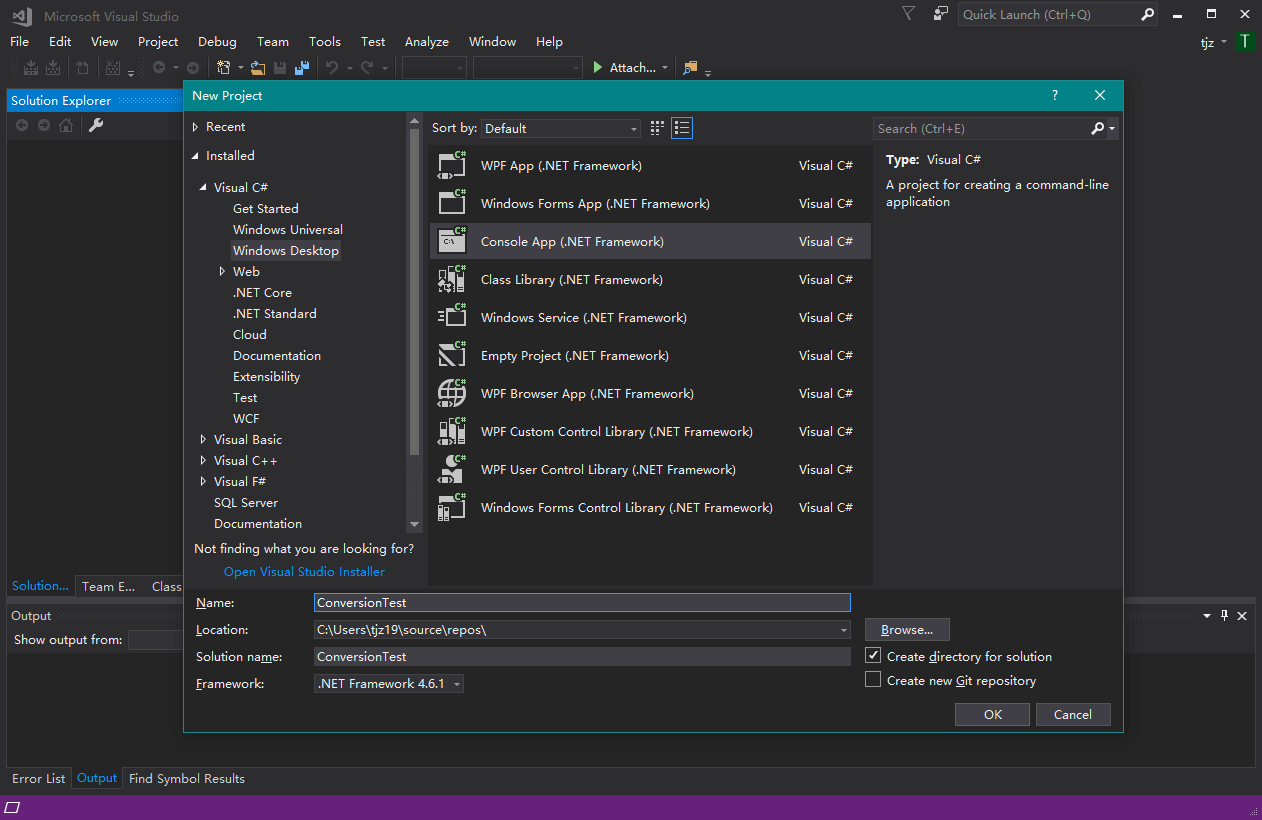Click the Navigate Forward toolbar icon

click(193, 68)
